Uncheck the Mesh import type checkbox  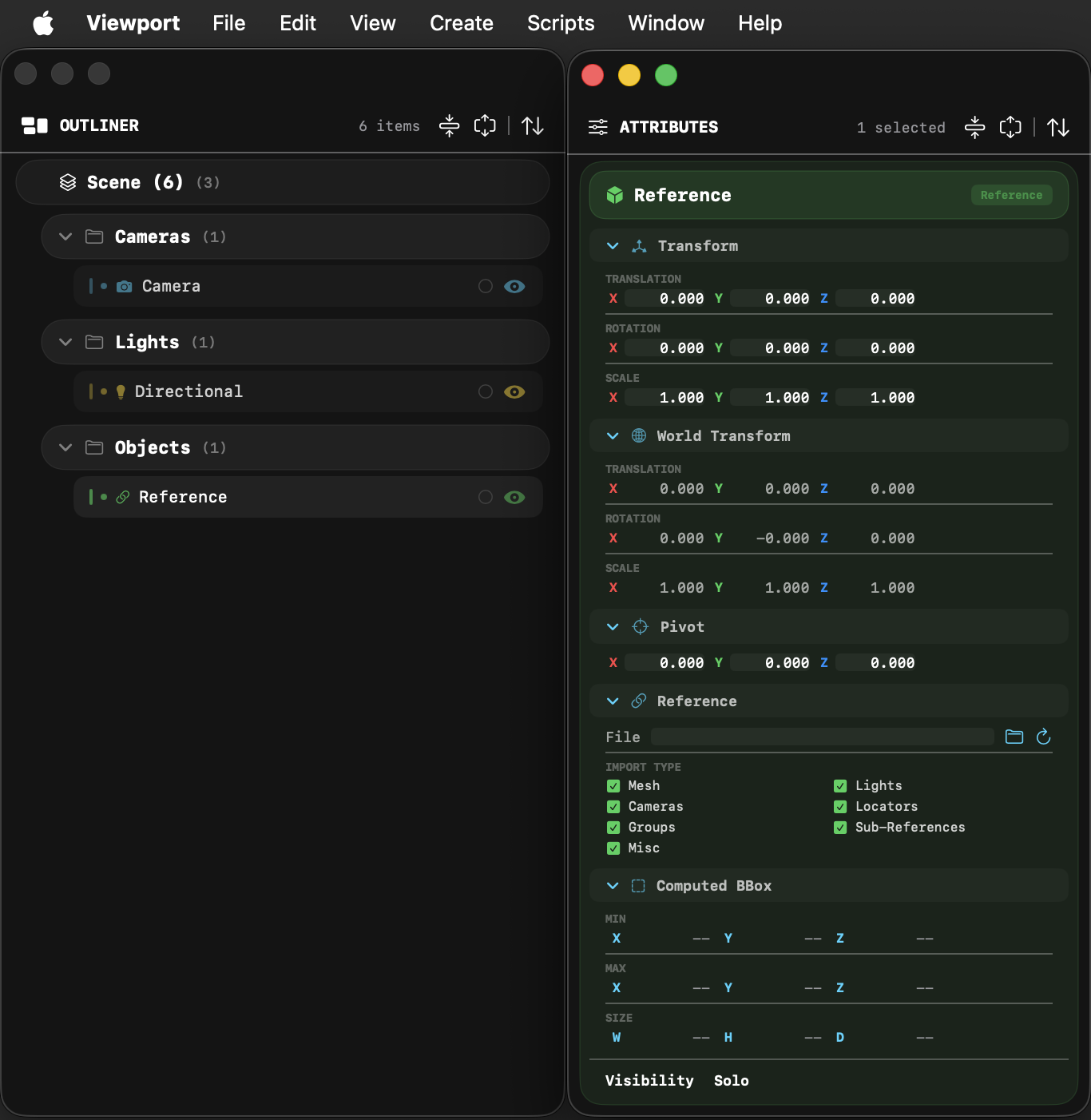pos(613,786)
